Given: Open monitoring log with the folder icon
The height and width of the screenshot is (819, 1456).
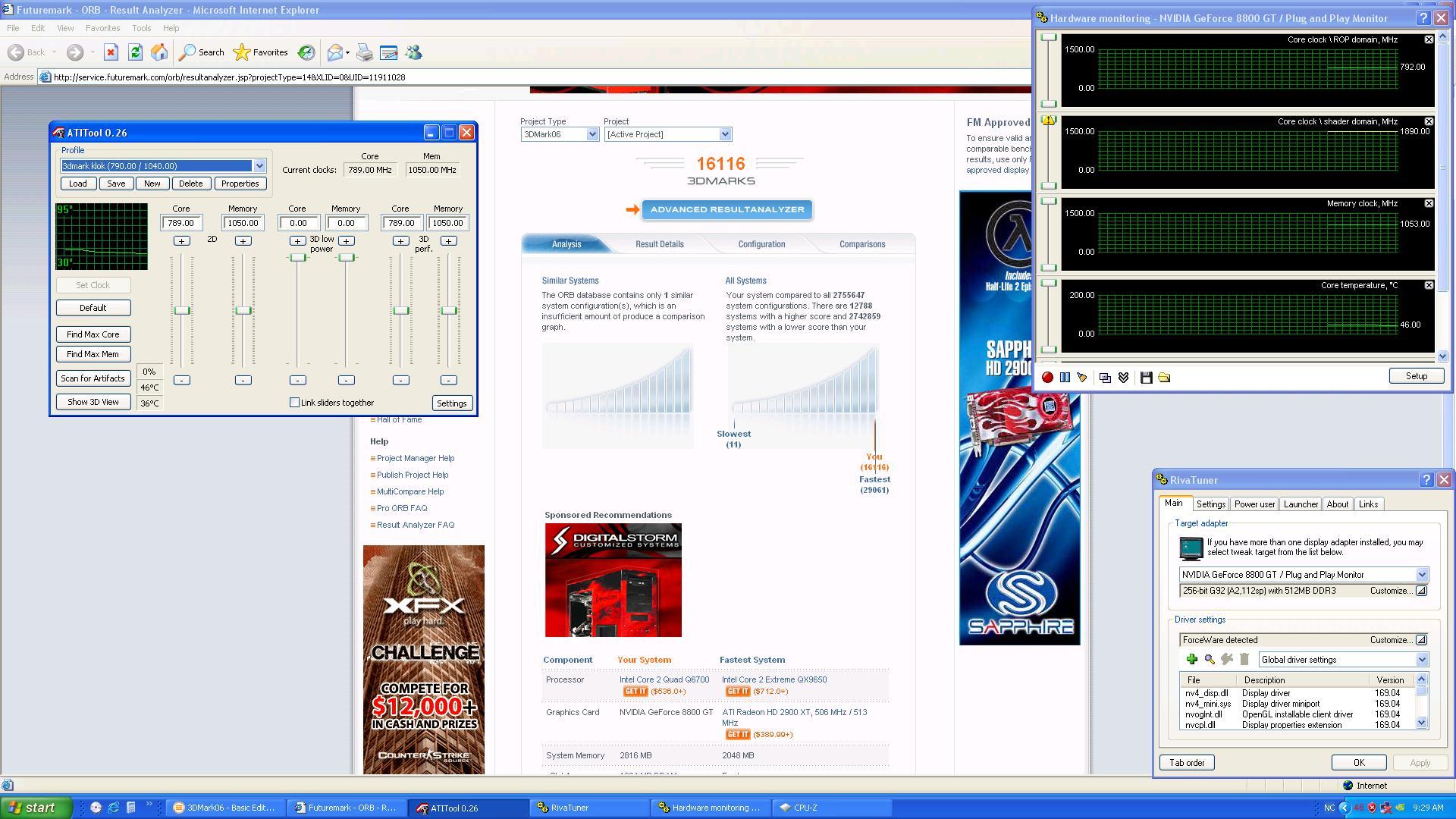Looking at the screenshot, I should 1164,377.
